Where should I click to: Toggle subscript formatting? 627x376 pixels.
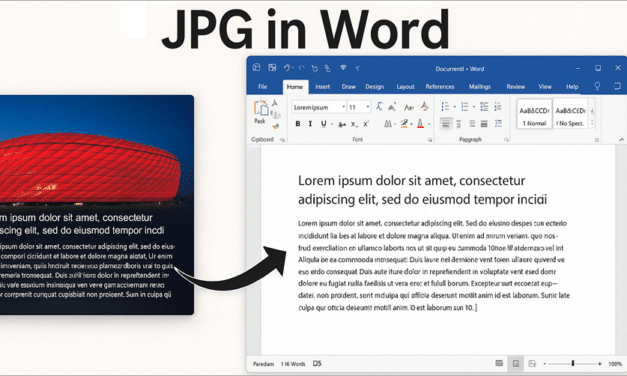354,124
